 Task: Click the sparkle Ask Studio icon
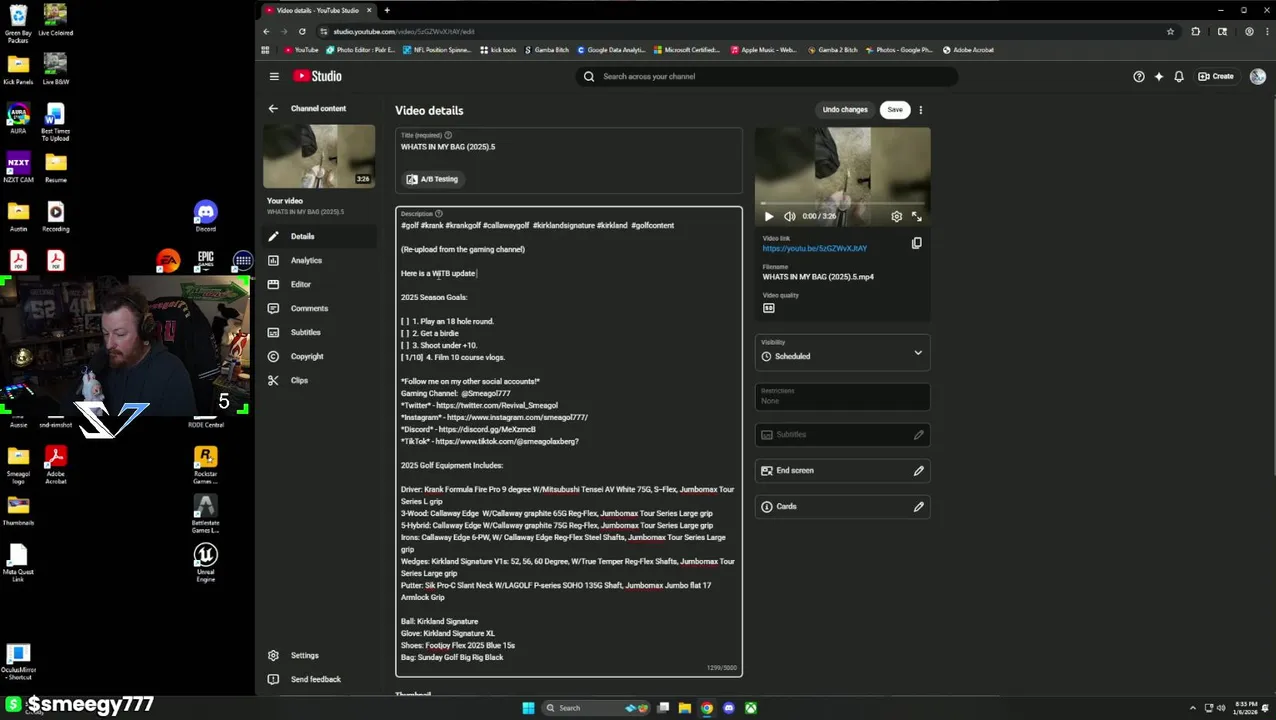1159,76
